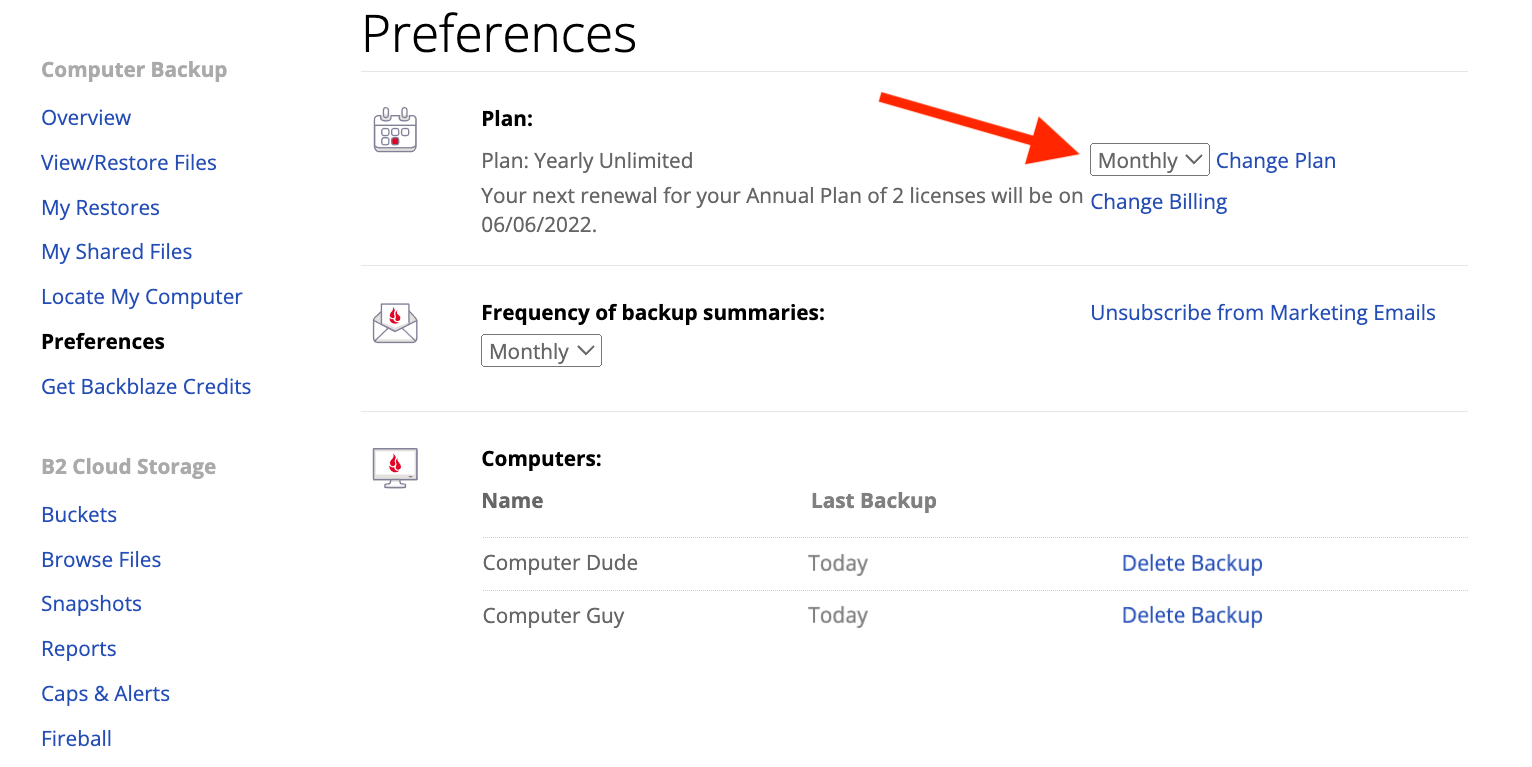The width and height of the screenshot is (1532, 767).
Task: Select Computer Dude row name
Action: click(x=560, y=563)
